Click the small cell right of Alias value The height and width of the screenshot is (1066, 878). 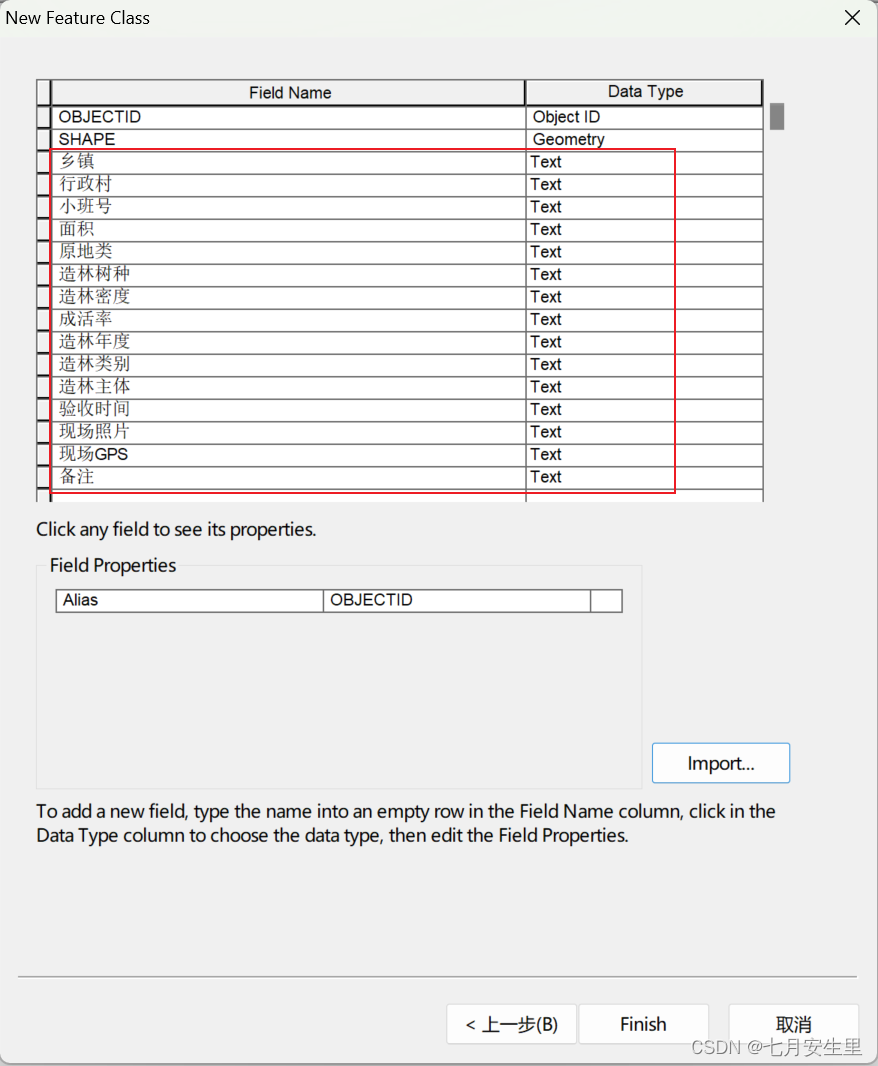[606, 600]
